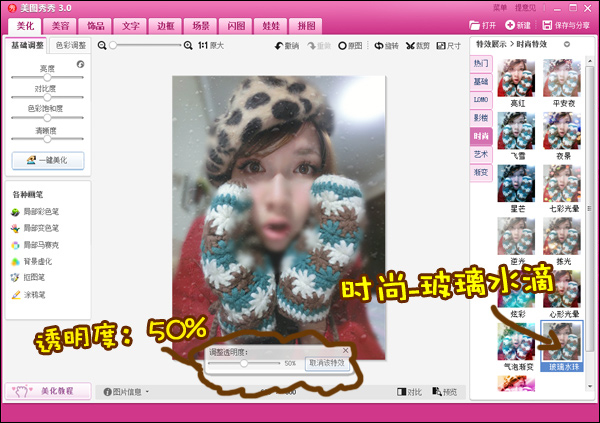The height and width of the screenshot is (423, 600).
Task: Click the 预览 preview icon
Action: coord(437,392)
